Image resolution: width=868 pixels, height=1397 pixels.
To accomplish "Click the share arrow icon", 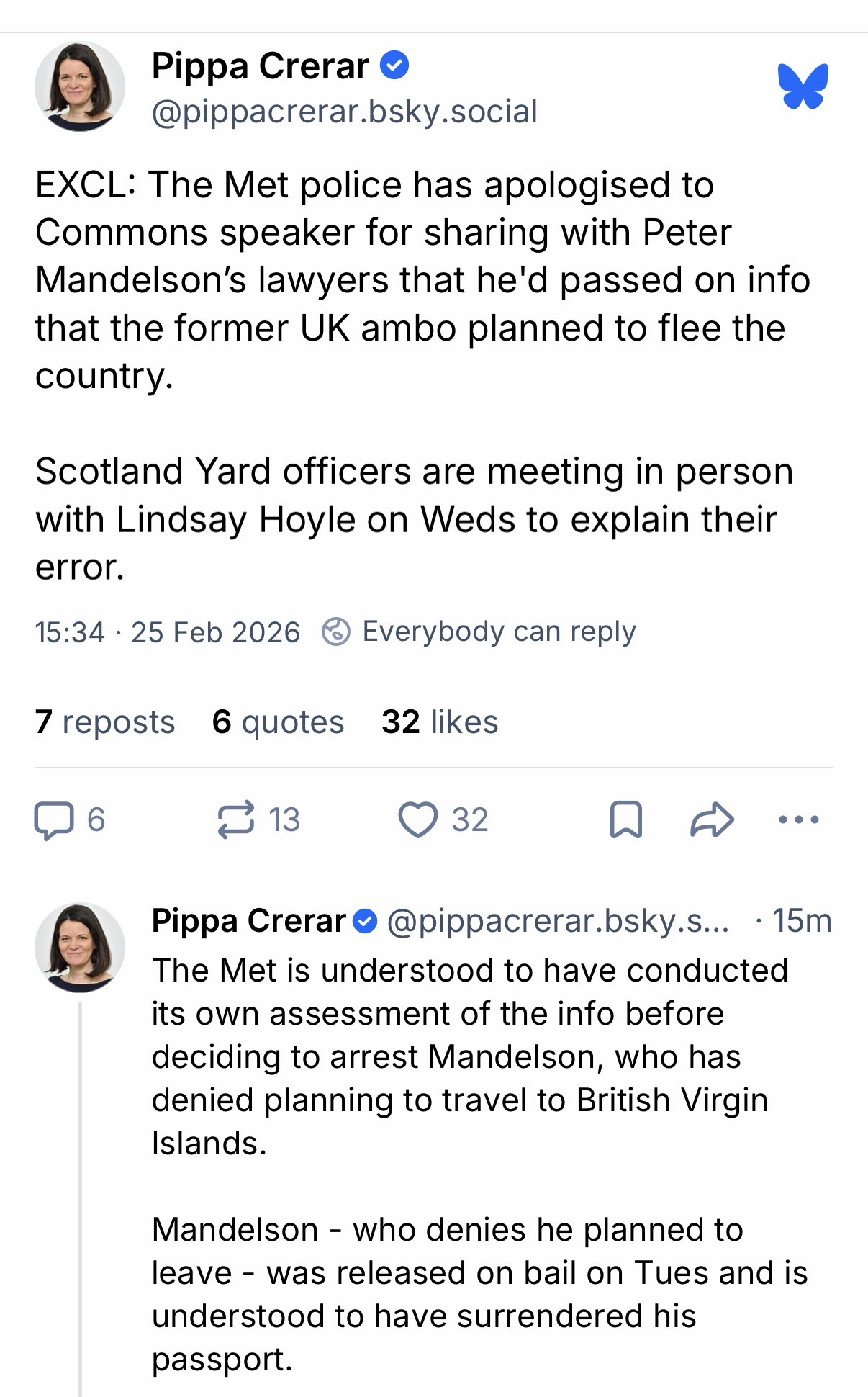I will click(712, 820).
